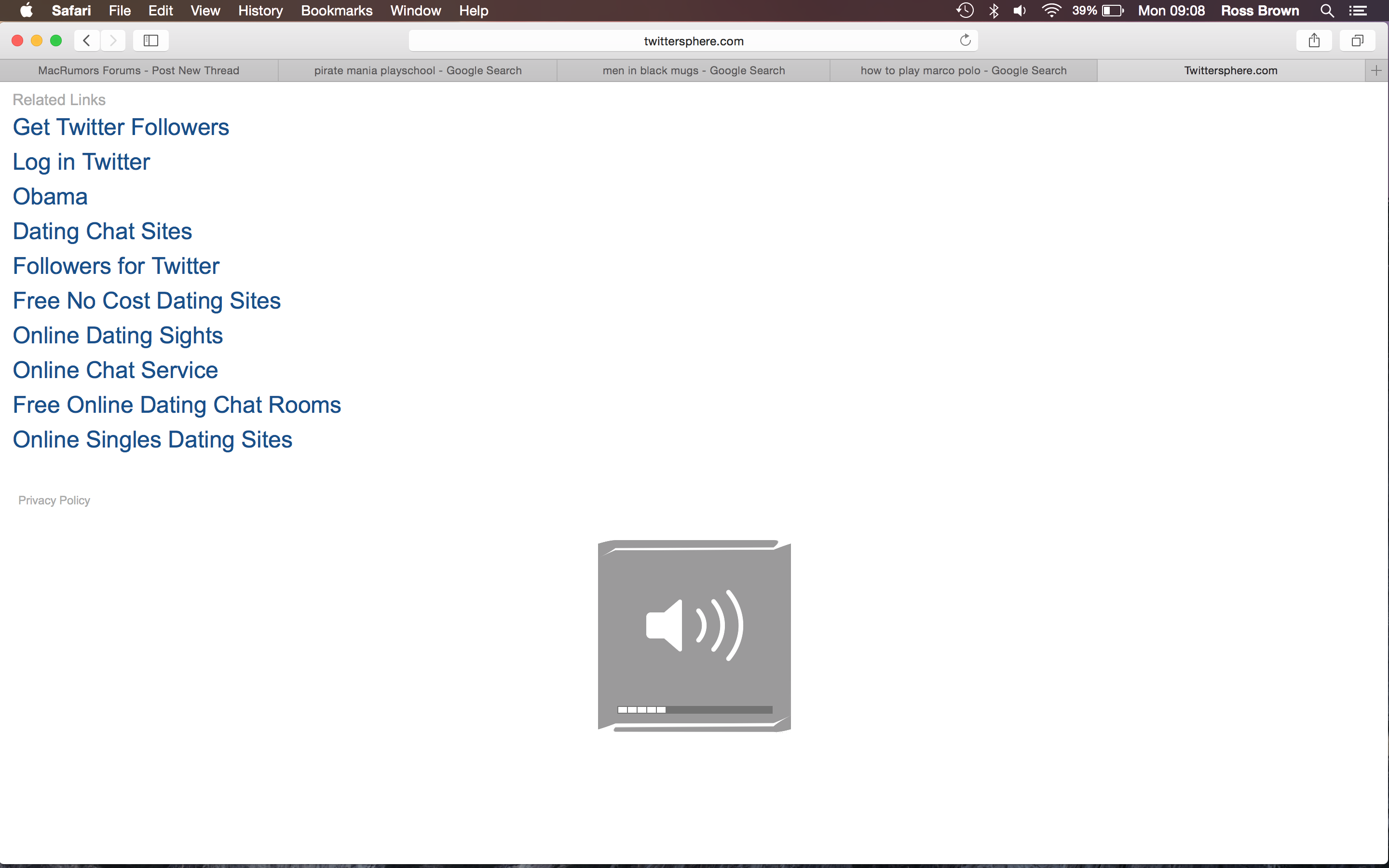
Task: Add a new tab
Action: [1376, 70]
